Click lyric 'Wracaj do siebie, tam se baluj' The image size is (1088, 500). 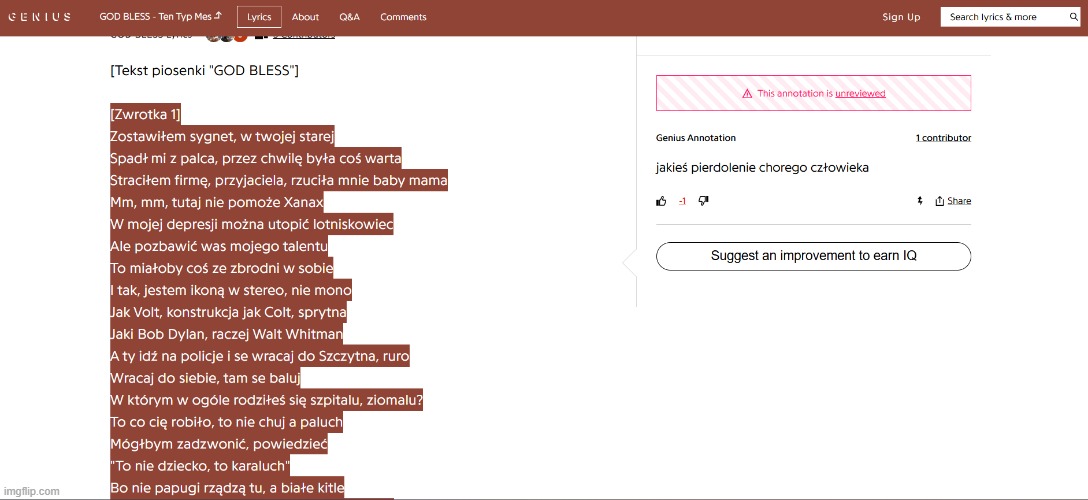[x=205, y=379]
